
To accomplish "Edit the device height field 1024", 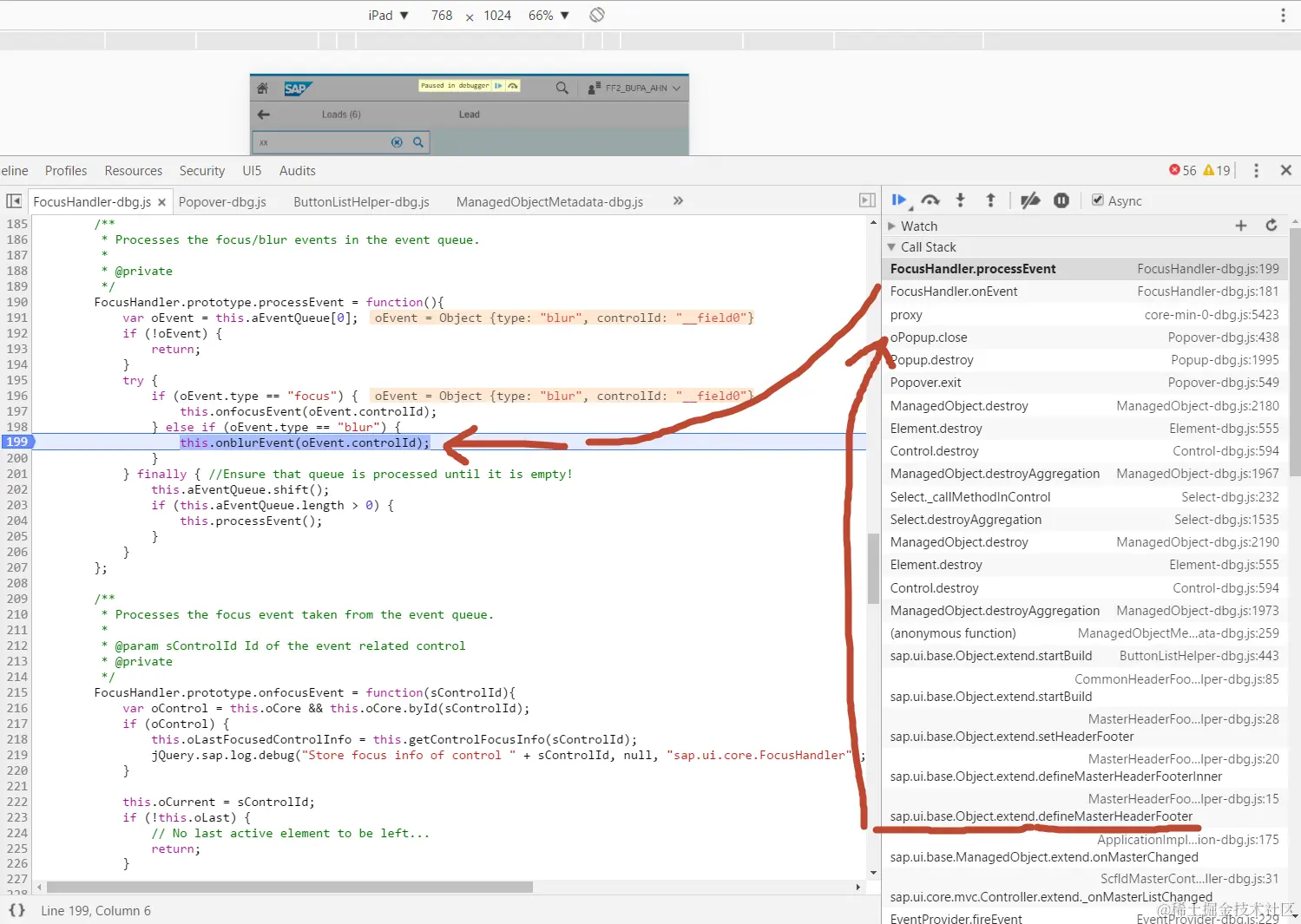I will coord(497,16).
